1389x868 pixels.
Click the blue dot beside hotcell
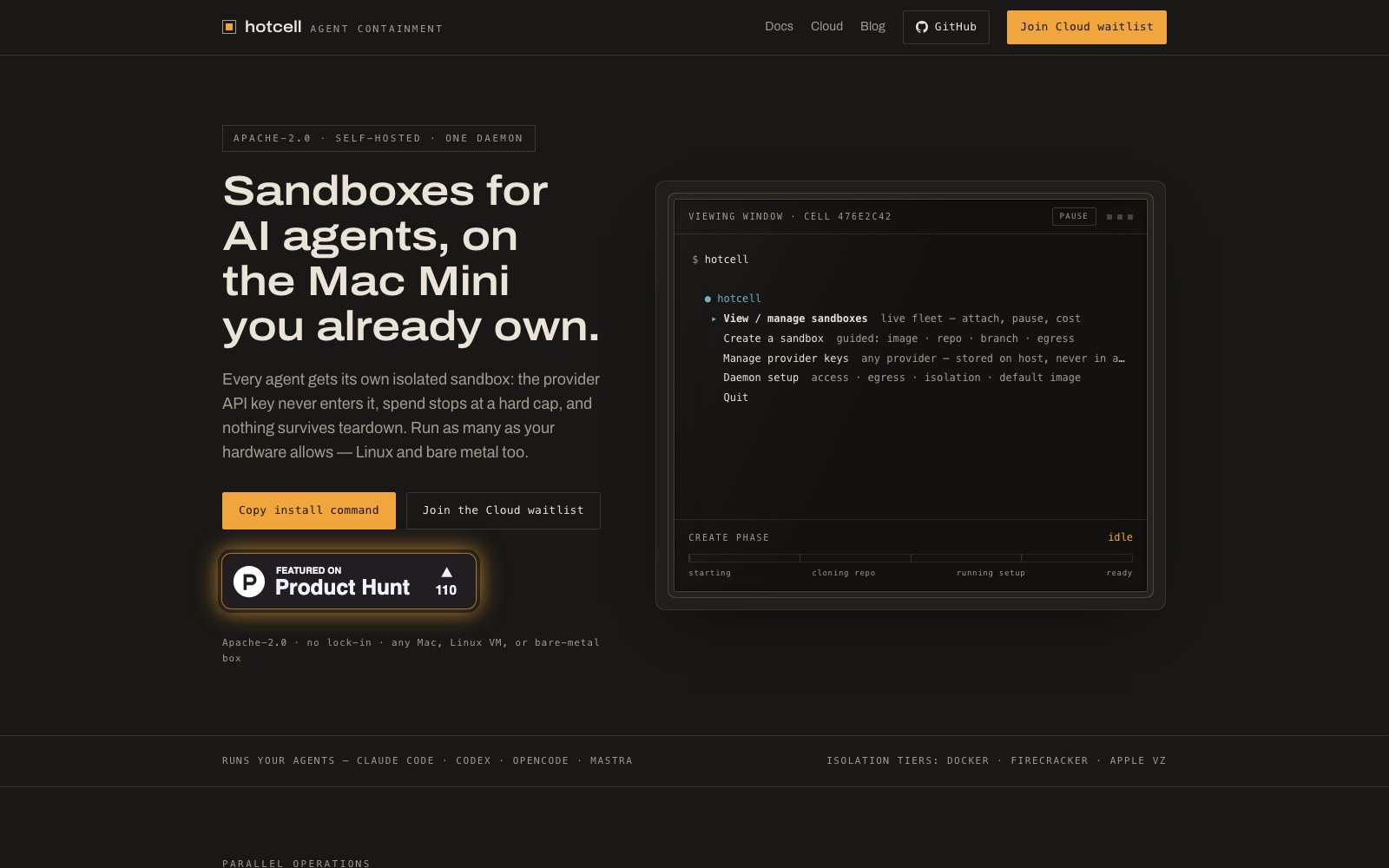click(708, 299)
